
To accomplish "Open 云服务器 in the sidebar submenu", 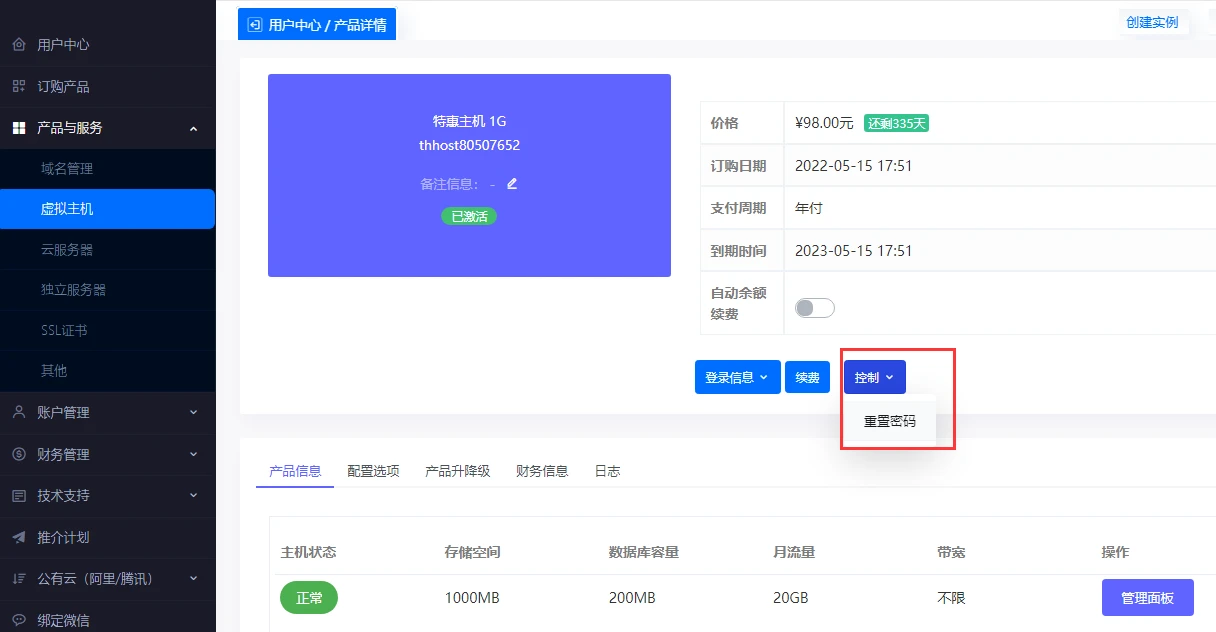I will pyautogui.click(x=67, y=250).
